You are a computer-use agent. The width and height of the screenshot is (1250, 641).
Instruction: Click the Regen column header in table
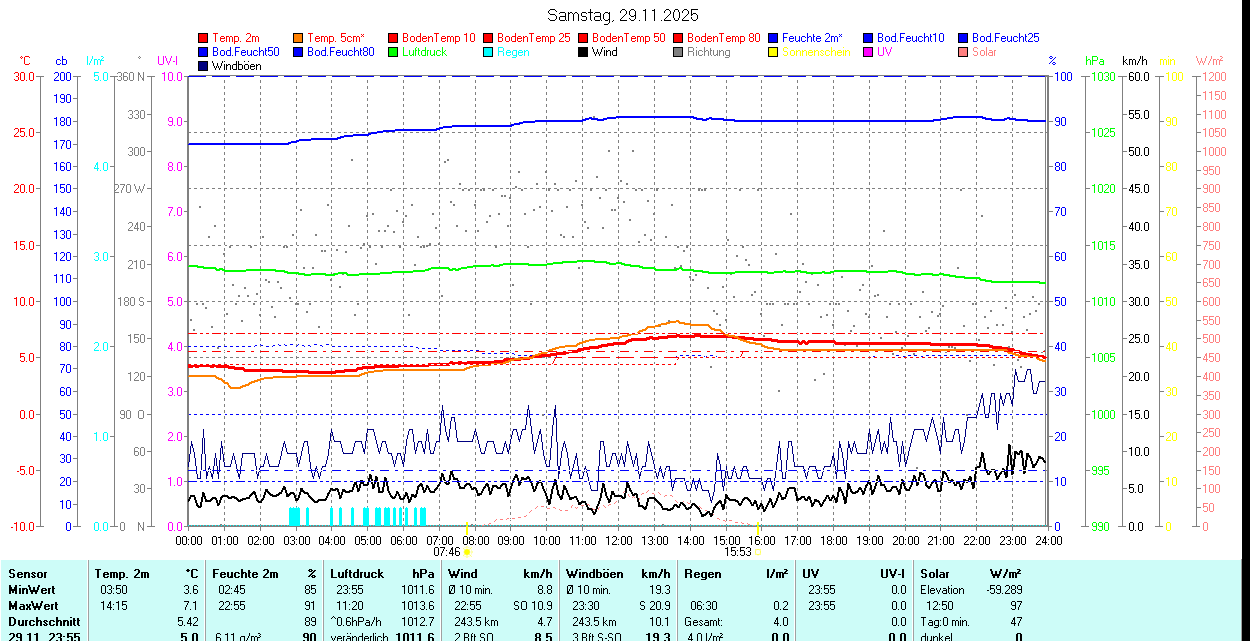click(x=704, y=574)
